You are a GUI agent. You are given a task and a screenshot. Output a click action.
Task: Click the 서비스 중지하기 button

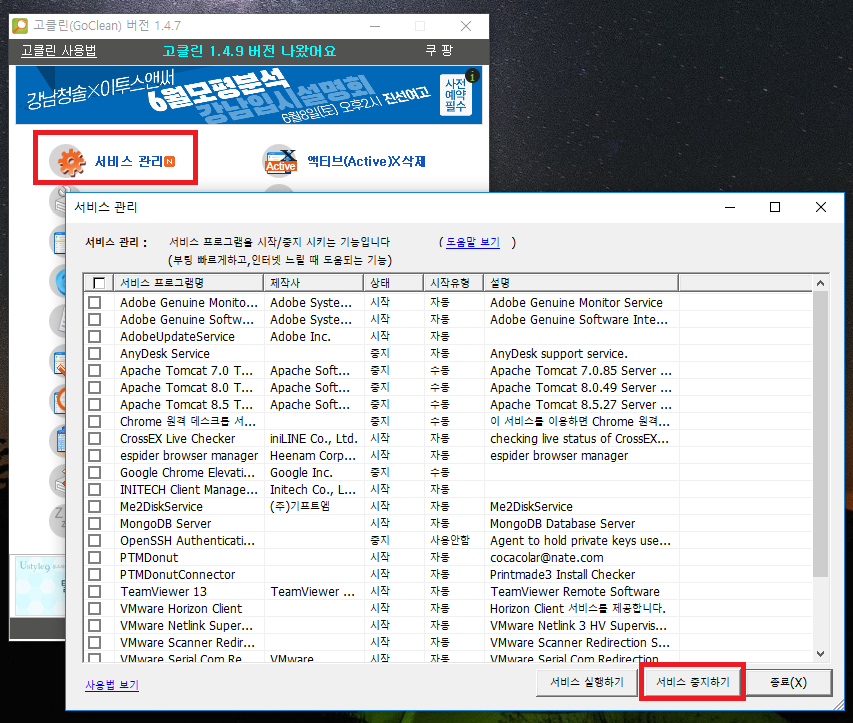pyautogui.click(x=692, y=682)
